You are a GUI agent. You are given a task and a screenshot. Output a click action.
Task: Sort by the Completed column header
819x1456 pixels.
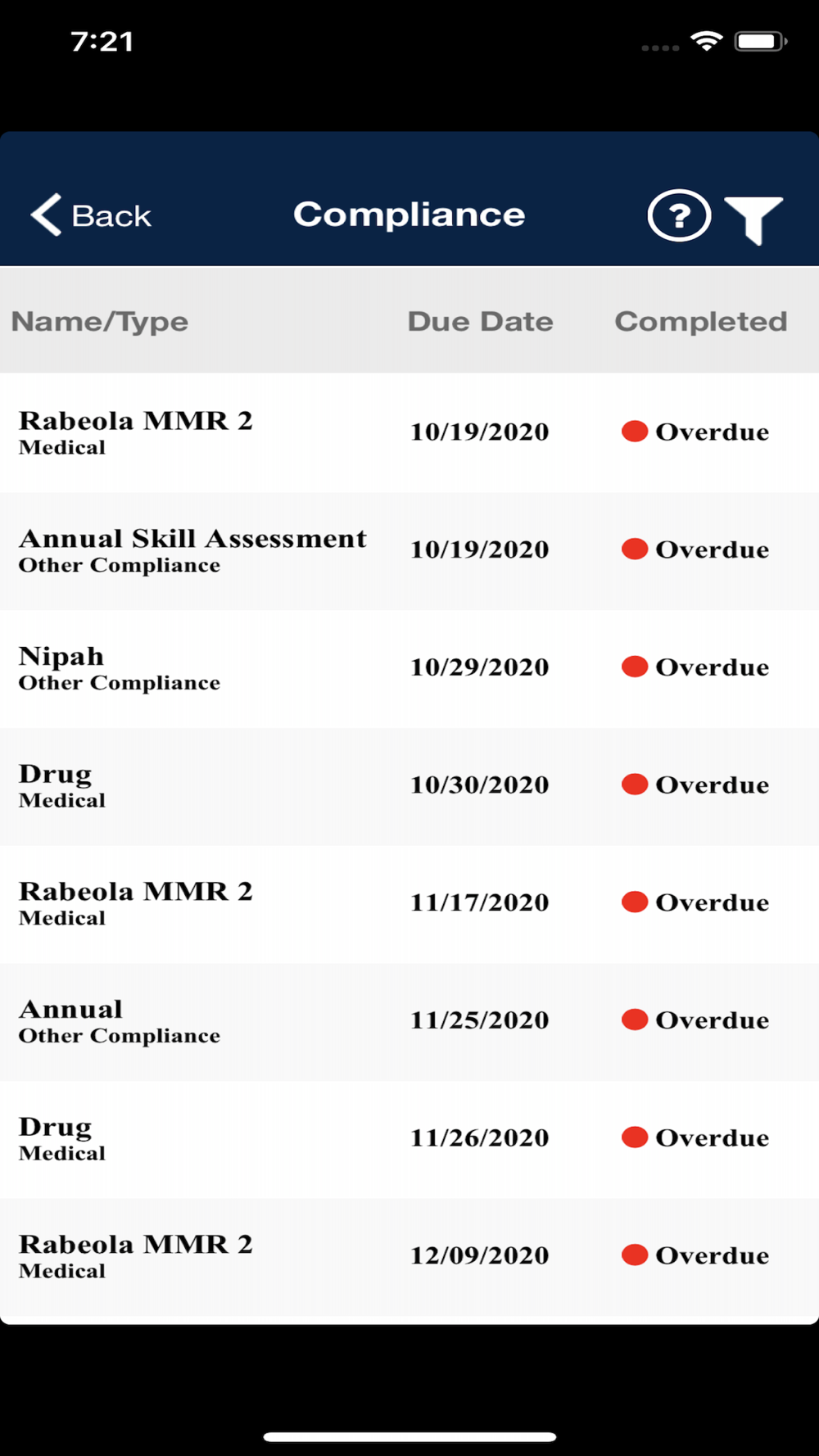coord(701,322)
